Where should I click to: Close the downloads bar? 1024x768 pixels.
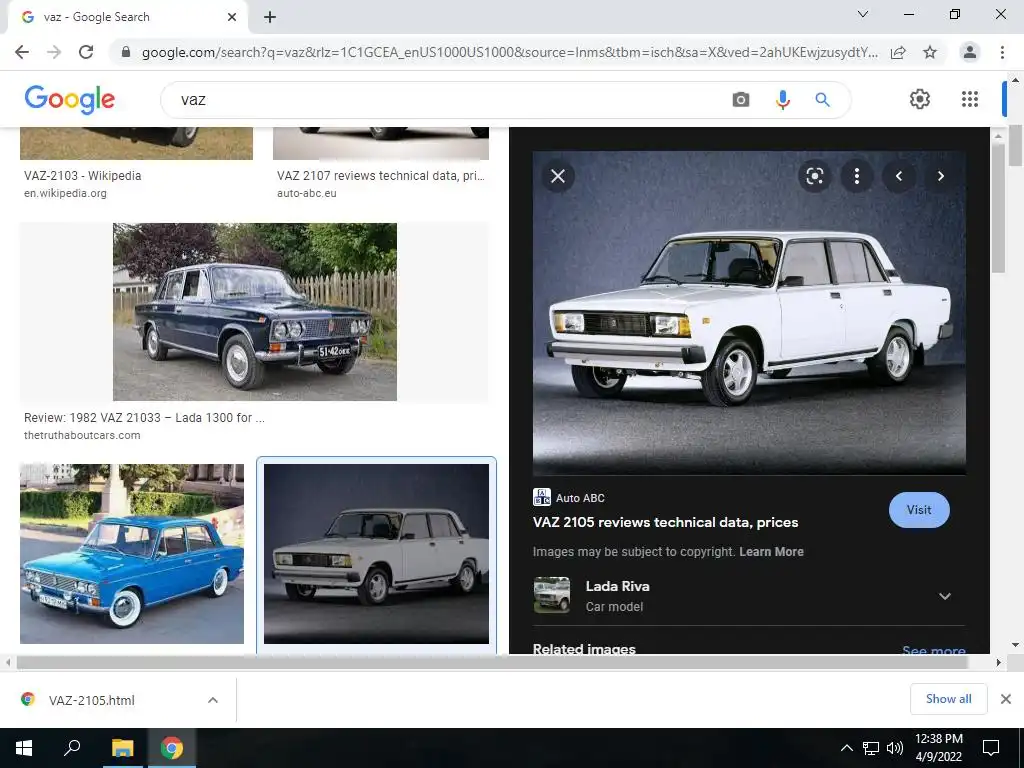pyautogui.click(x=1006, y=699)
